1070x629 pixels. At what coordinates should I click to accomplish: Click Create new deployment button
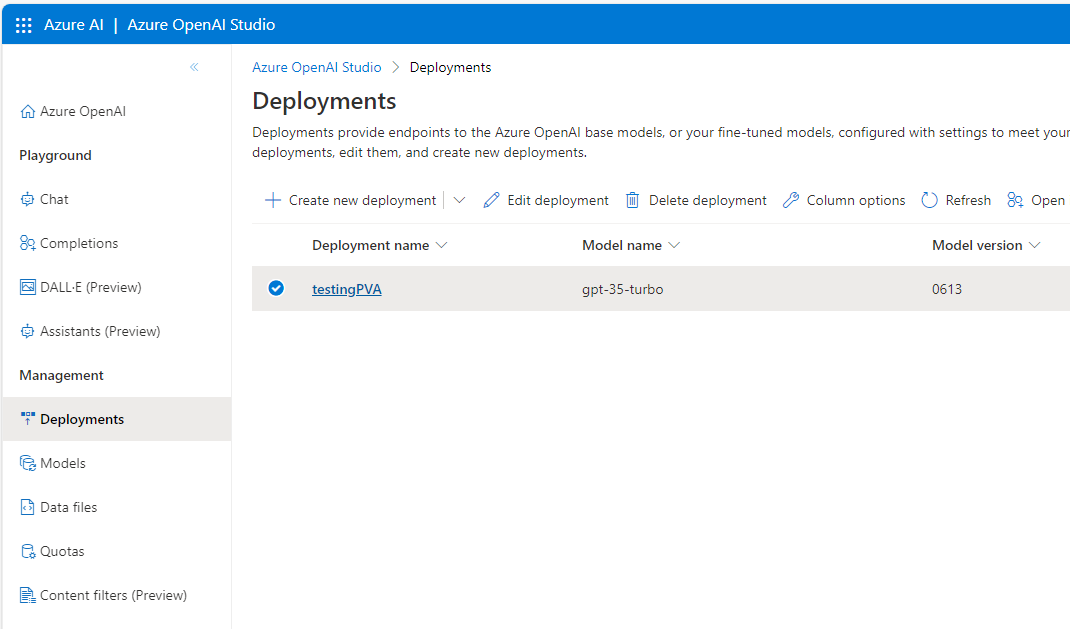(350, 200)
